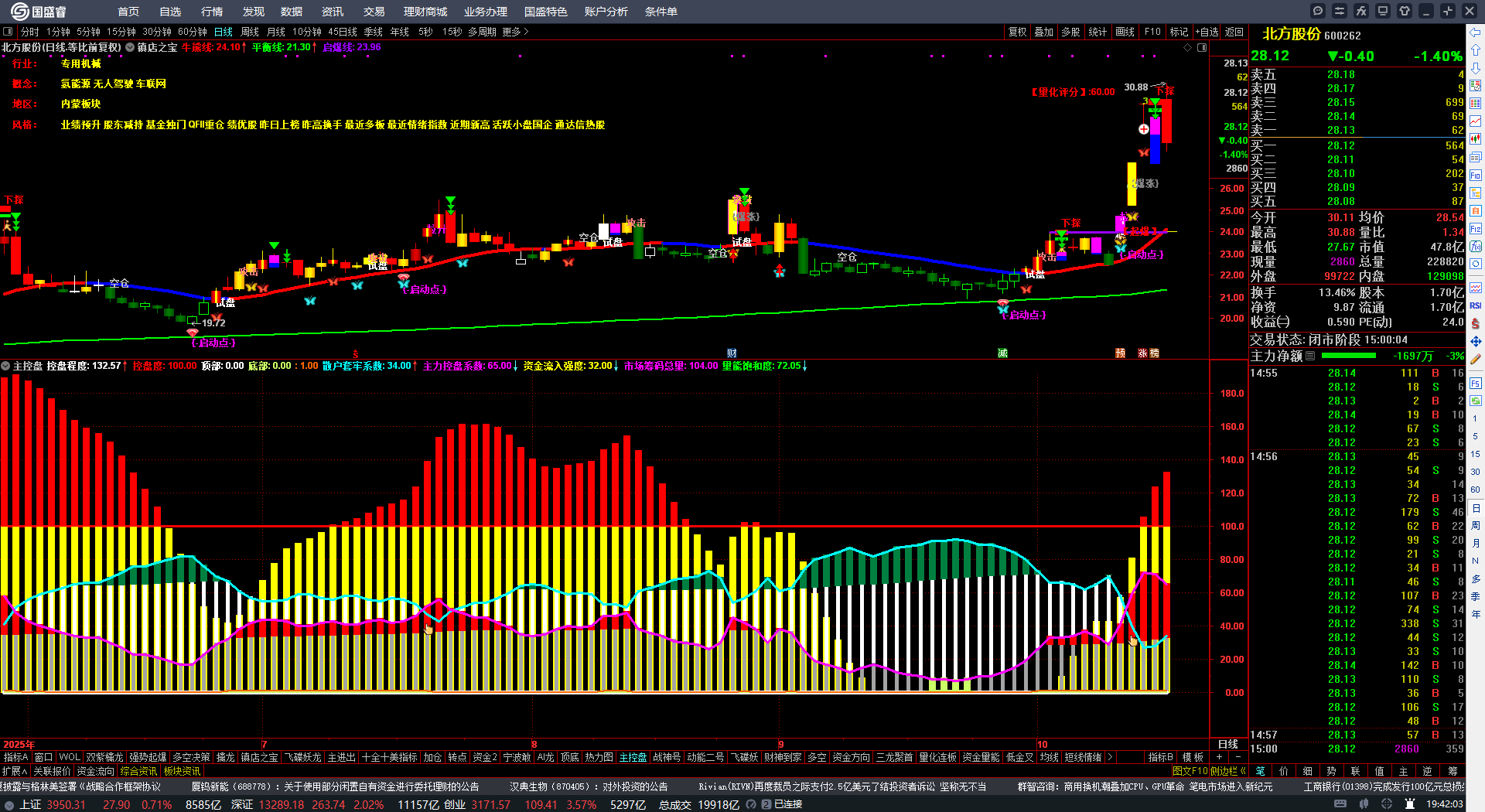Select the four-way move arrows sidebar icon

click(1476, 341)
